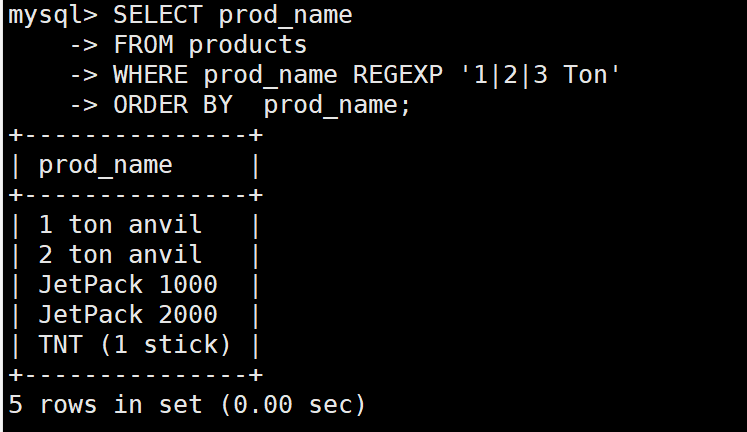Click the '1 ton anvil' result row

(x=120, y=225)
